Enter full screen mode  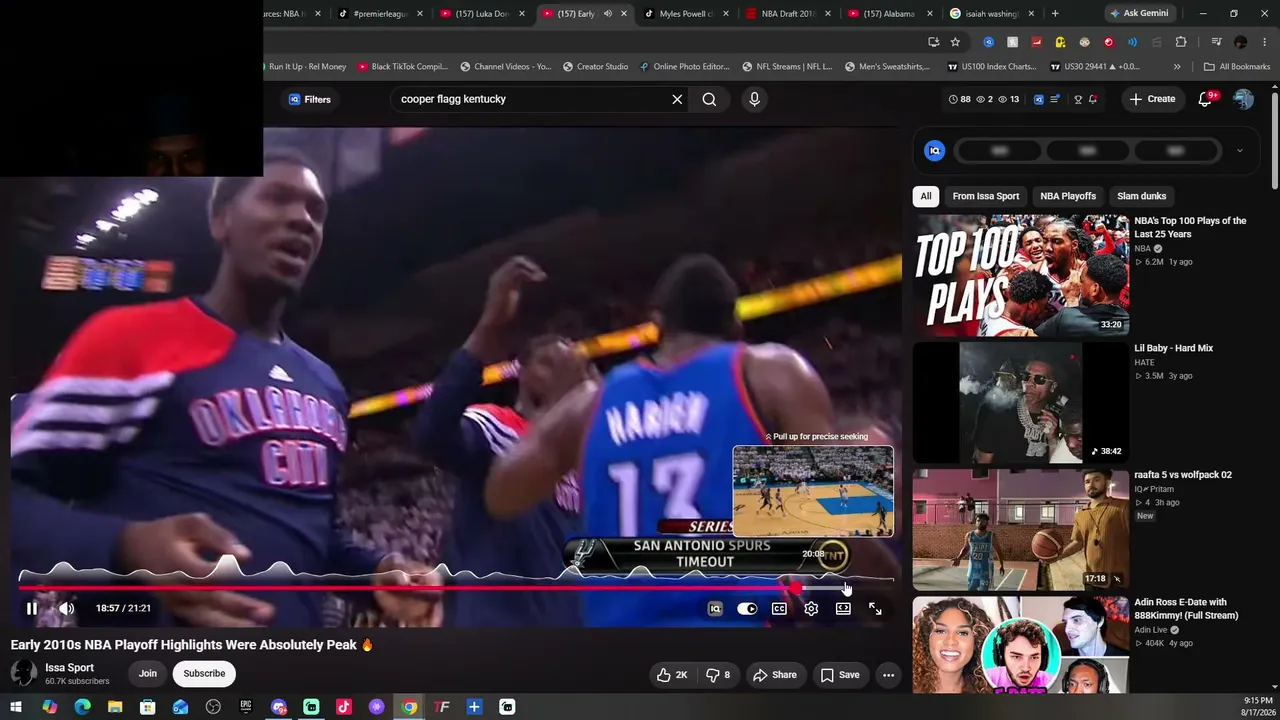[x=875, y=608]
